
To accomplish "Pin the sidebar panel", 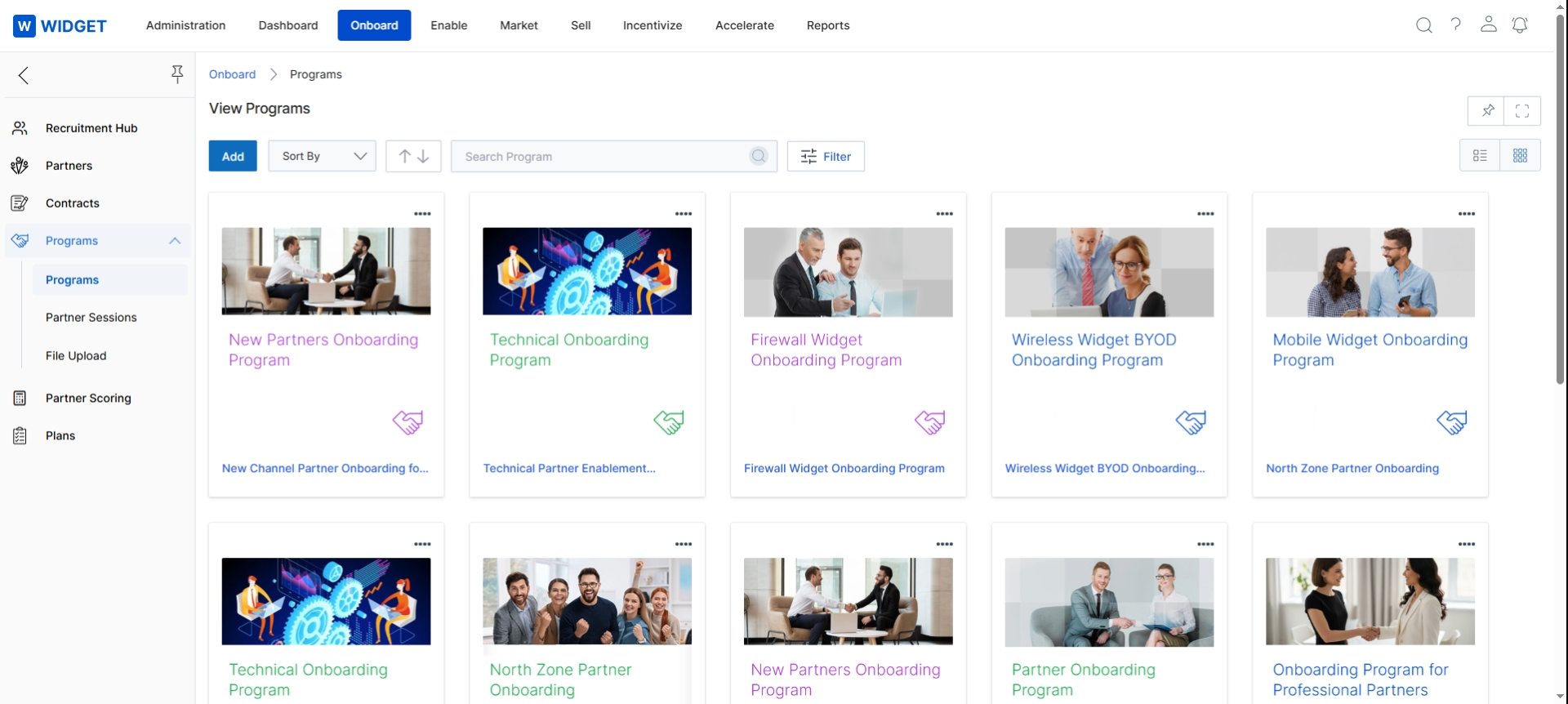I will (177, 75).
